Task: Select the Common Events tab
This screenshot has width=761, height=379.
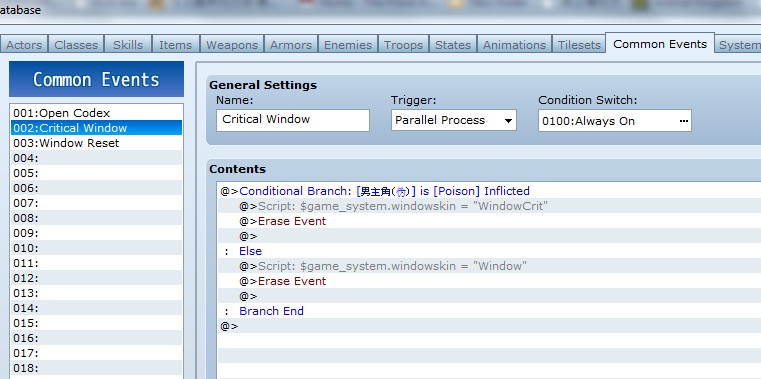Action: click(x=660, y=44)
